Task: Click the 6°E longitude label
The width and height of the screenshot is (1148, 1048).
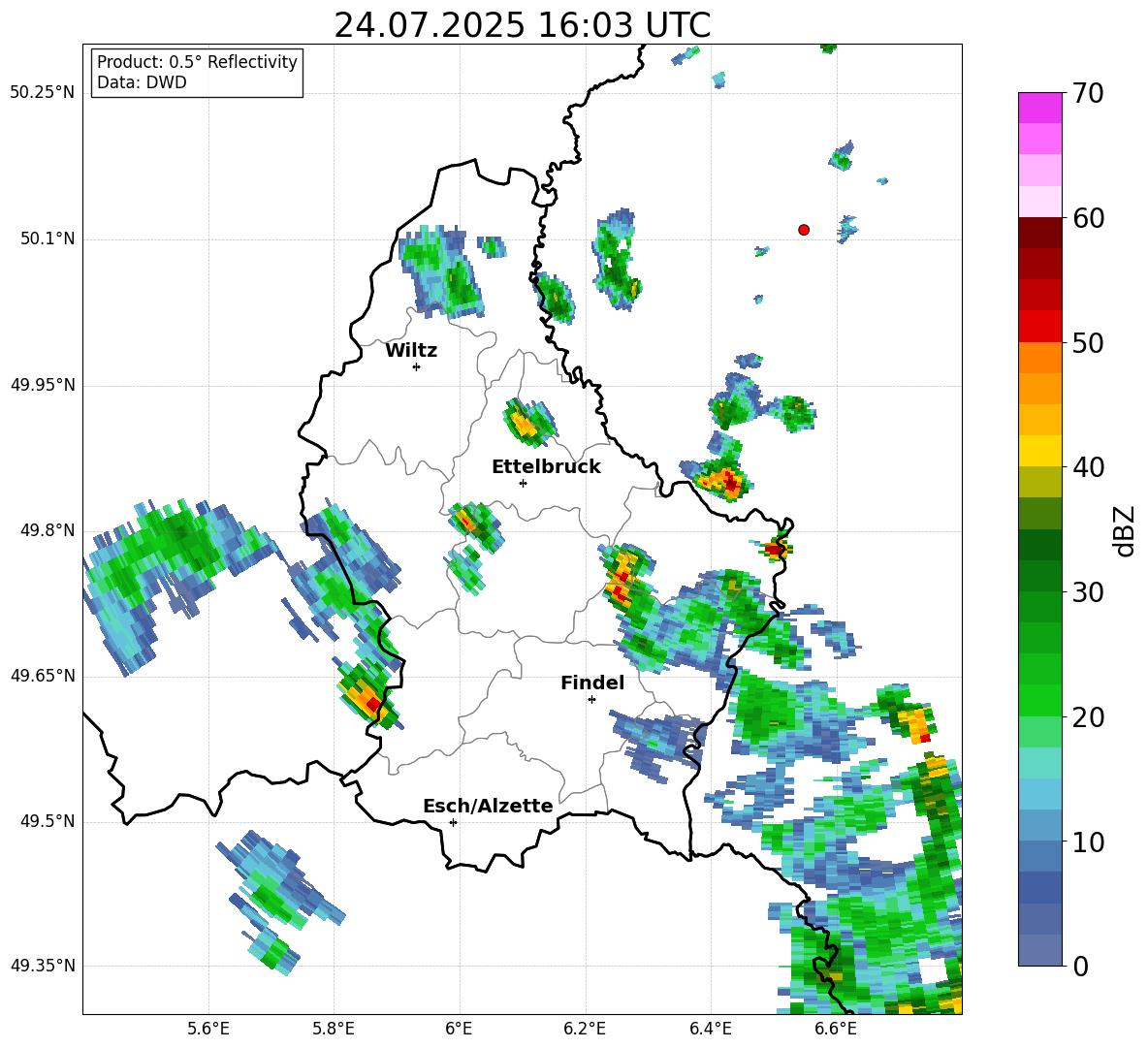Action: (x=459, y=1029)
